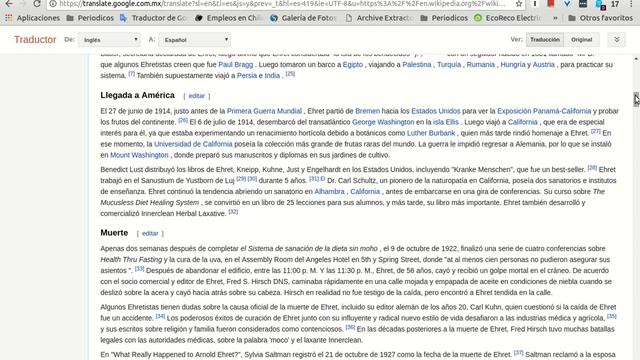This screenshot has height=360, width=640.
Task: Click the Muerte heading
Action: pos(114,233)
